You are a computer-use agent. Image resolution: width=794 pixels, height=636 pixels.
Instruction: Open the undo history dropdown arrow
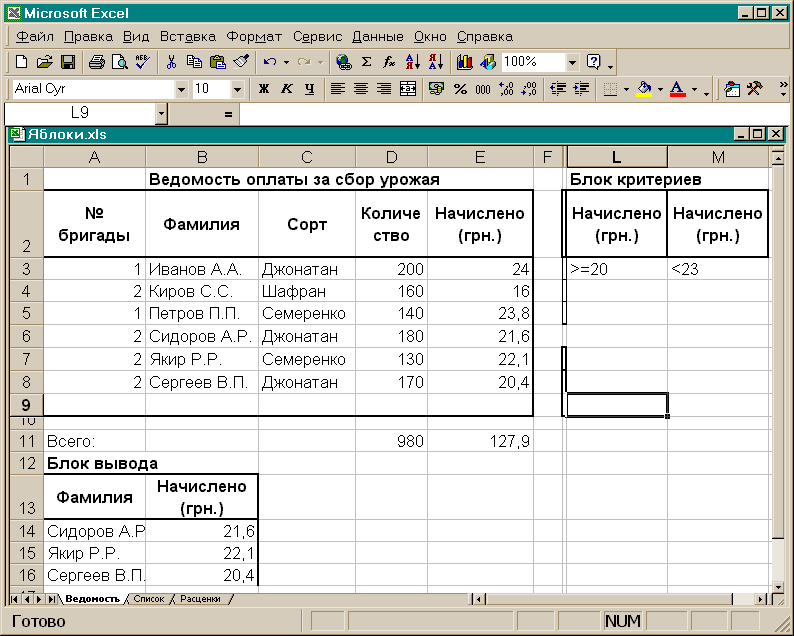click(x=286, y=62)
